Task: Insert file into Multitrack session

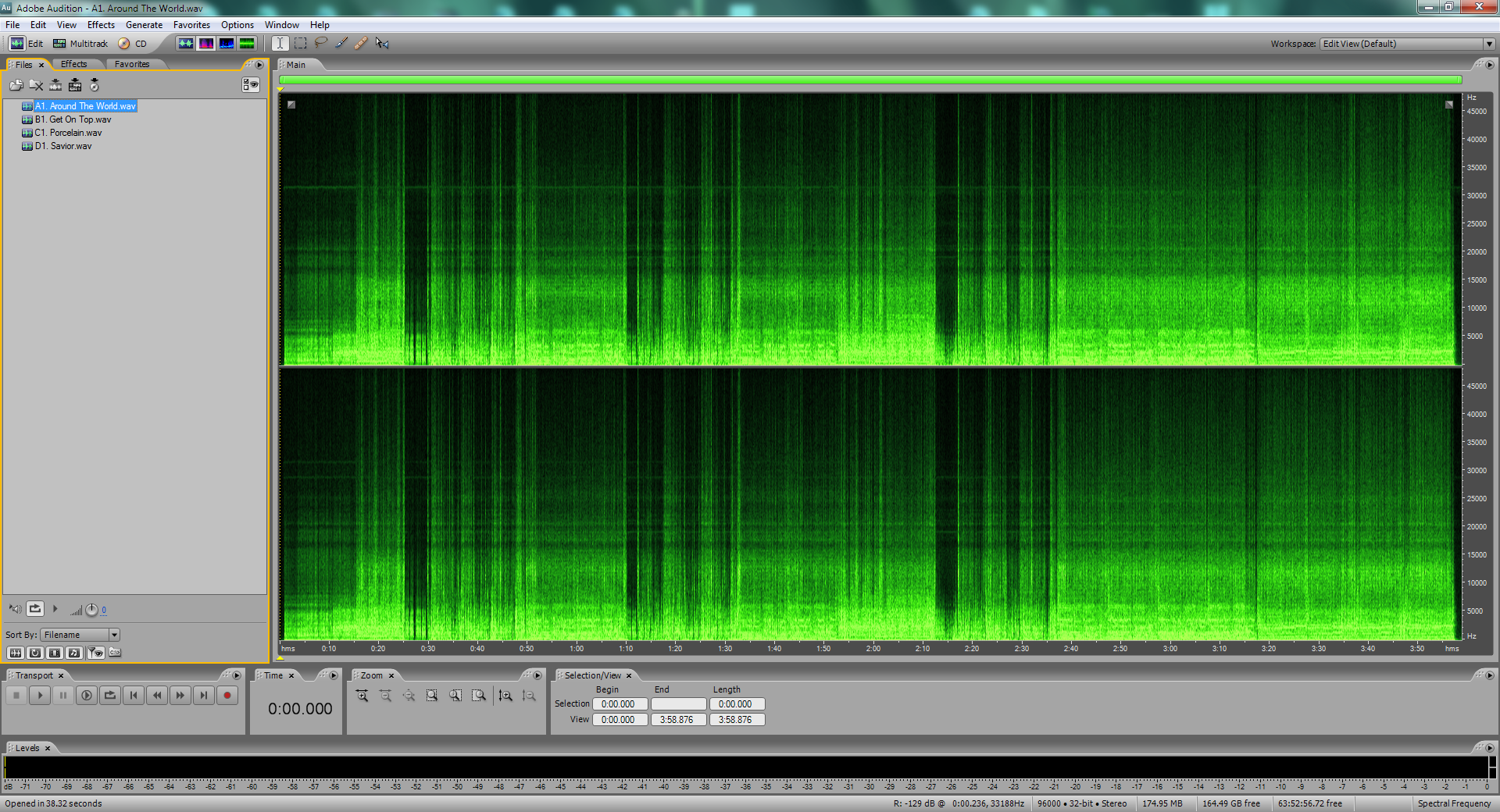Action: tap(75, 85)
